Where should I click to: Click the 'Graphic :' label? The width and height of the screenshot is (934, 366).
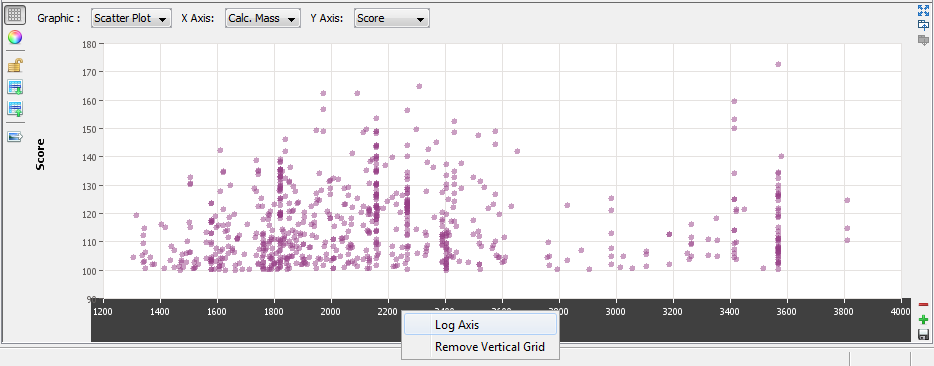[58, 18]
